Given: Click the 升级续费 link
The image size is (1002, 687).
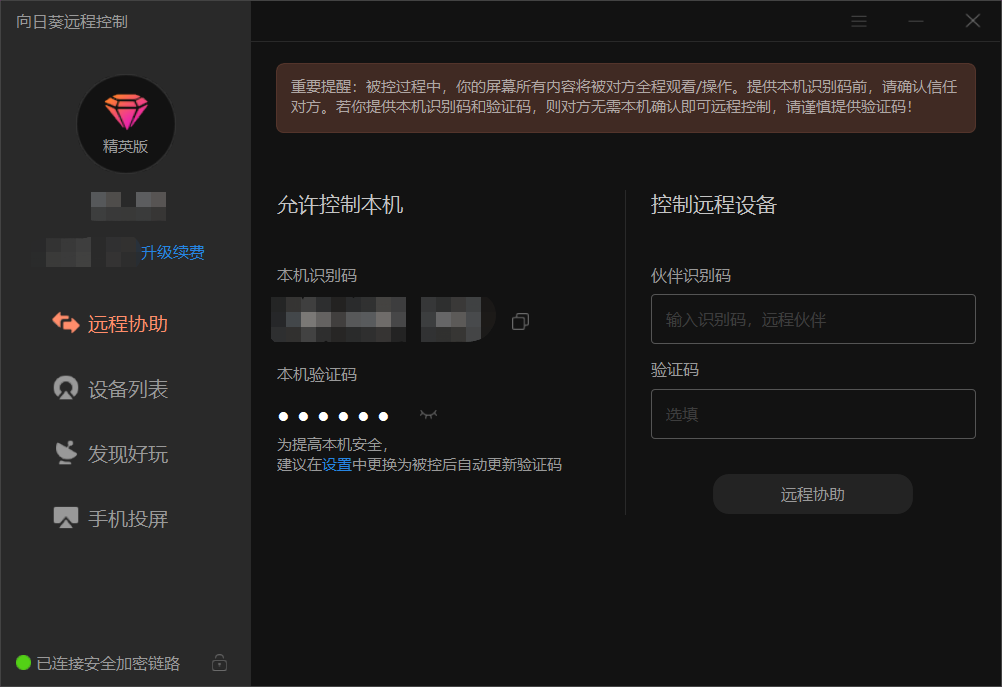Looking at the screenshot, I should pos(172,253).
